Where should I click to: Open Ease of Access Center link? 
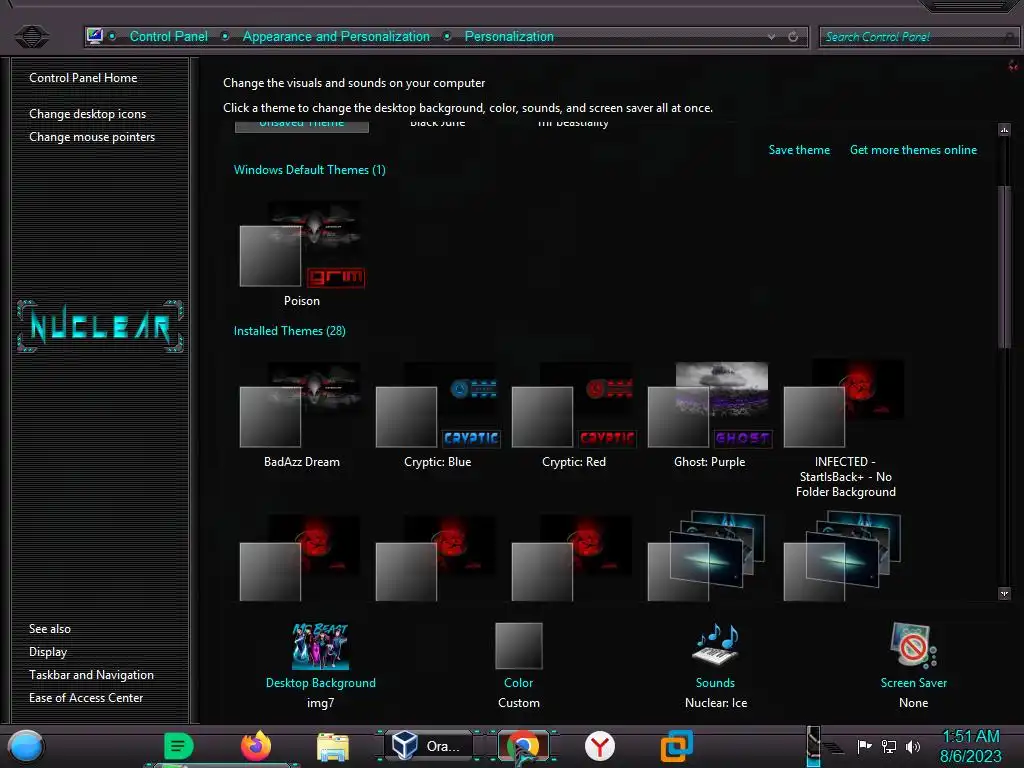pyautogui.click(x=86, y=697)
